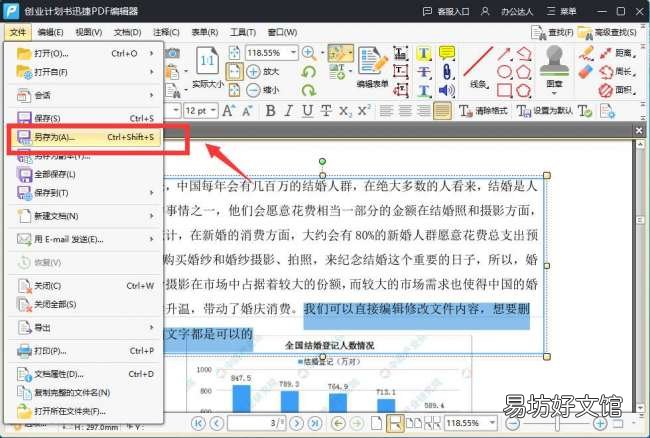Toggle underline formatting U
The width and height of the screenshot is (650, 438).
[307, 111]
